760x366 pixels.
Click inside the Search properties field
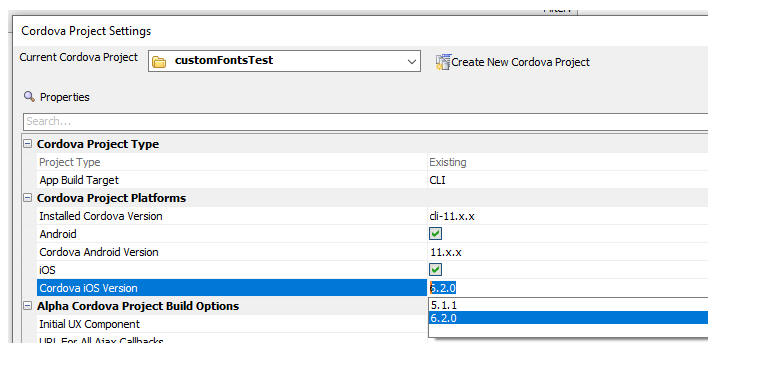pos(365,121)
